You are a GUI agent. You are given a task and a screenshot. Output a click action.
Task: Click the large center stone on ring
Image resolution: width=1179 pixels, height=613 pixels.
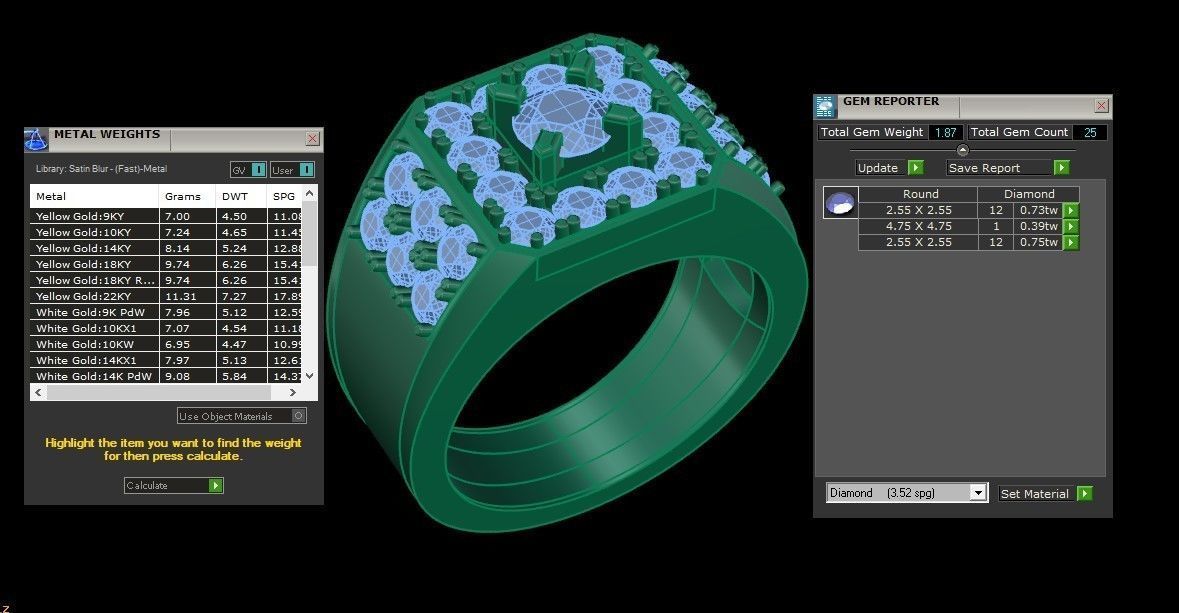click(570, 122)
